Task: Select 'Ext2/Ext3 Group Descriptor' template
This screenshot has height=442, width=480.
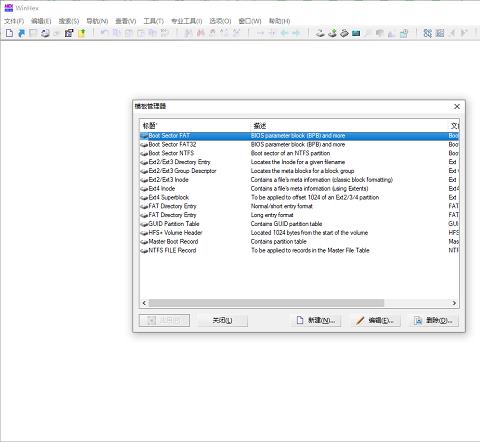Action: (x=299, y=171)
